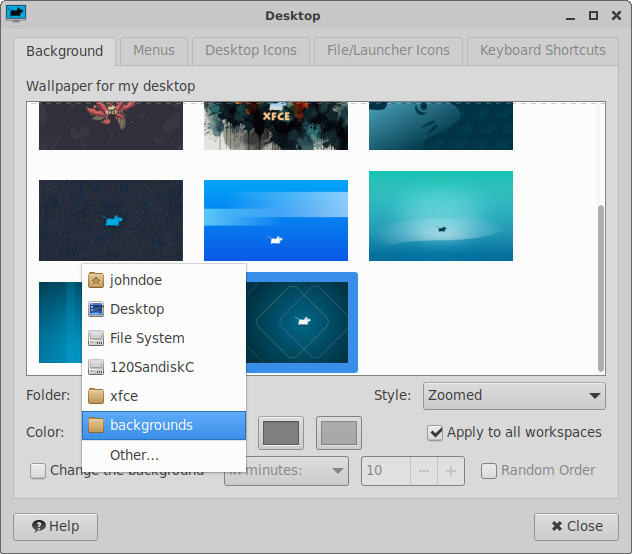
Task: Click the minus button of the interval spinner
Action: pos(424,471)
